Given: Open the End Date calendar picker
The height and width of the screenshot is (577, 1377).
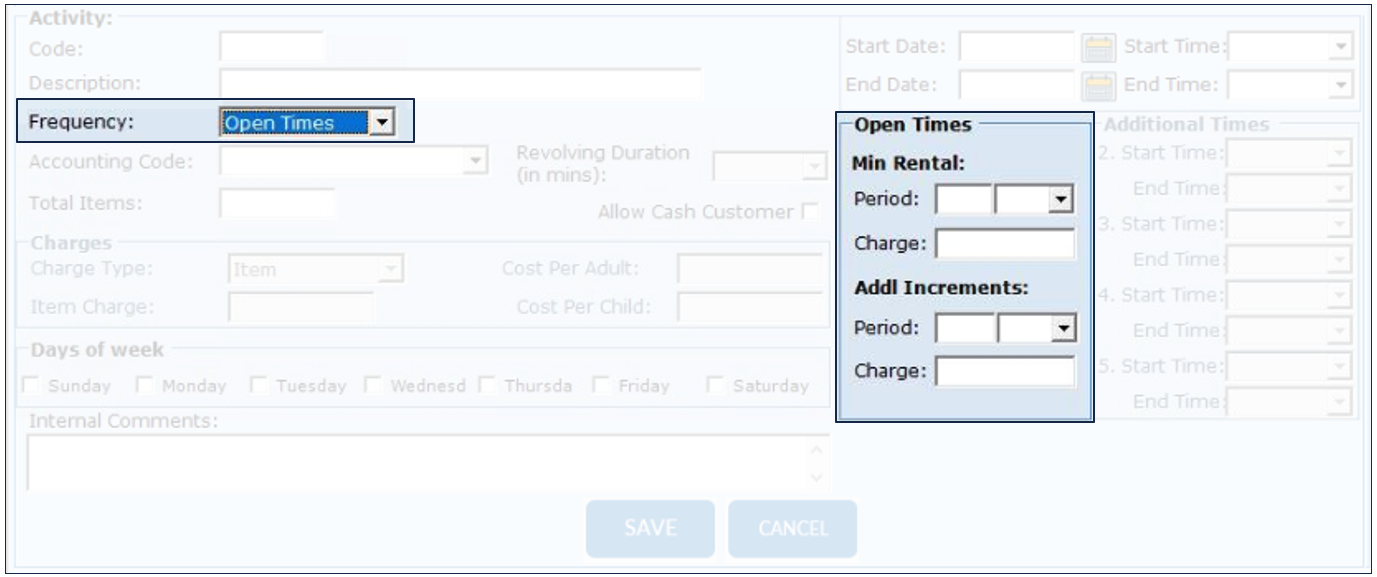Looking at the screenshot, I should (1099, 85).
